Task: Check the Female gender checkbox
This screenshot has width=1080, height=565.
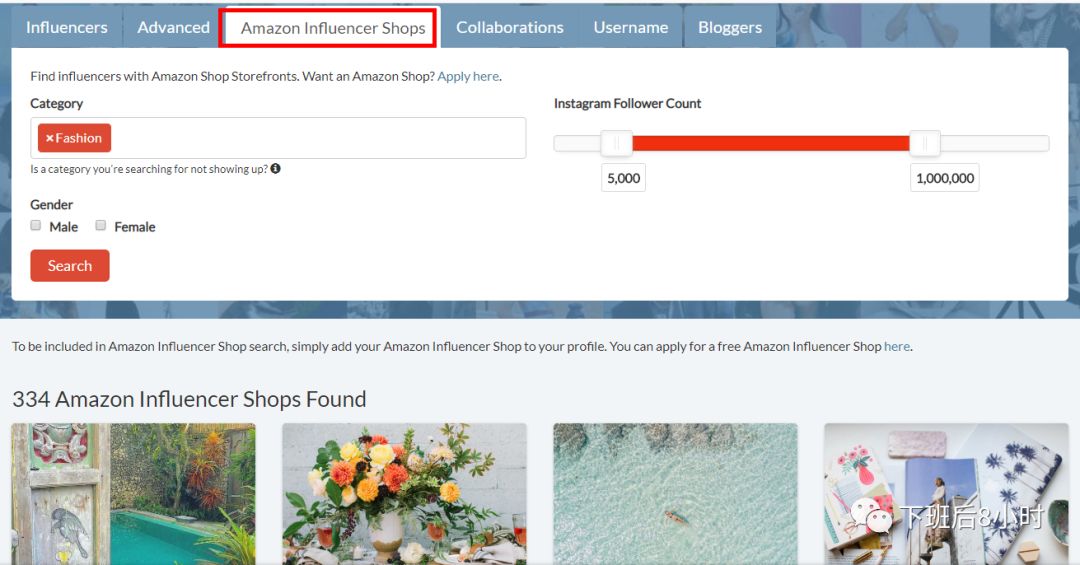Action: (101, 225)
